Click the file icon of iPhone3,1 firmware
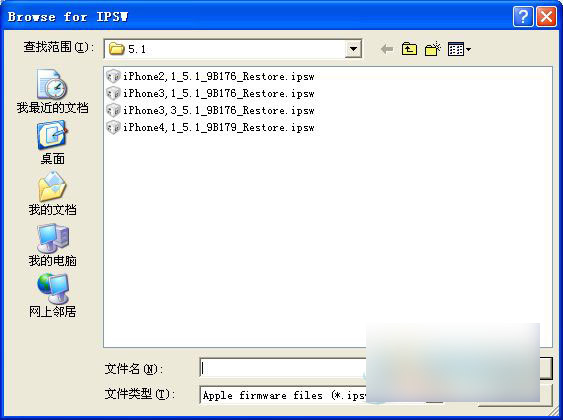Screen dimensions: 563x420 coord(113,93)
